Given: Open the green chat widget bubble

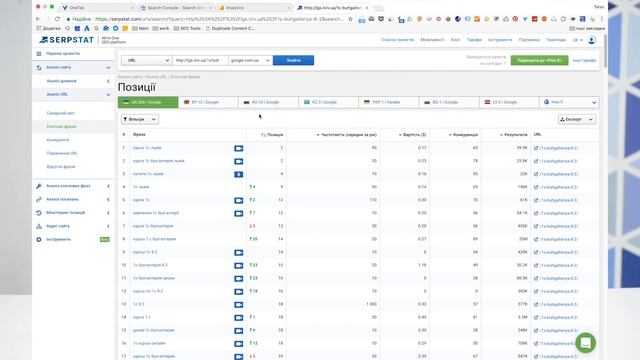Looking at the screenshot, I should pos(585,343).
